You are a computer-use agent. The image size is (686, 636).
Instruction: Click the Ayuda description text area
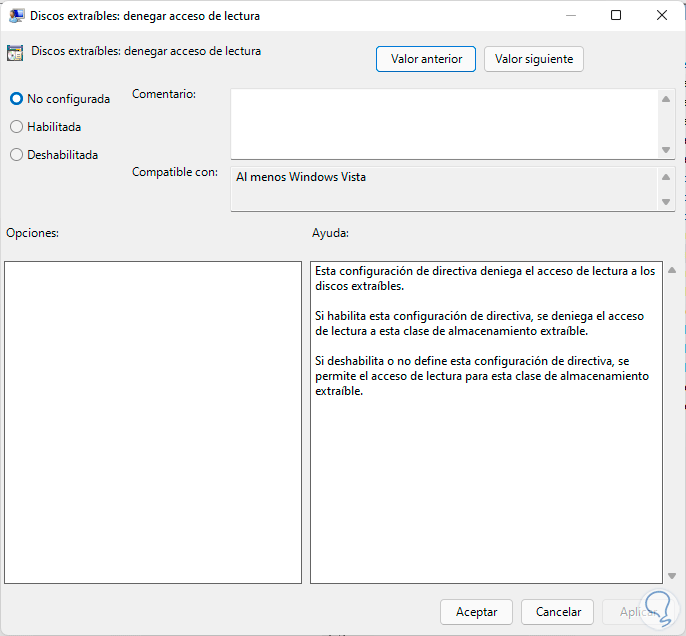pyautogui.click(x=486, y=422)
